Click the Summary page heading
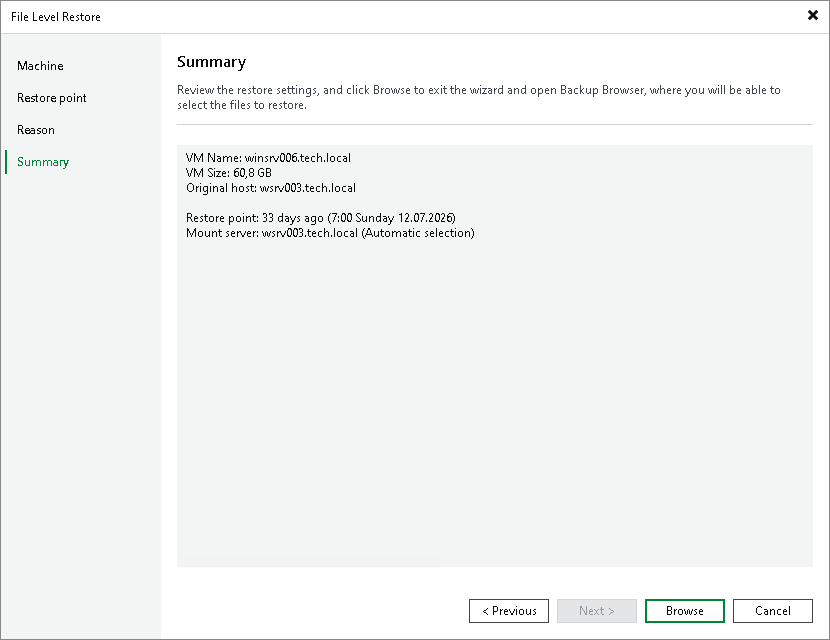This screenshot has width=830, height=640. [x=211, y=62]
